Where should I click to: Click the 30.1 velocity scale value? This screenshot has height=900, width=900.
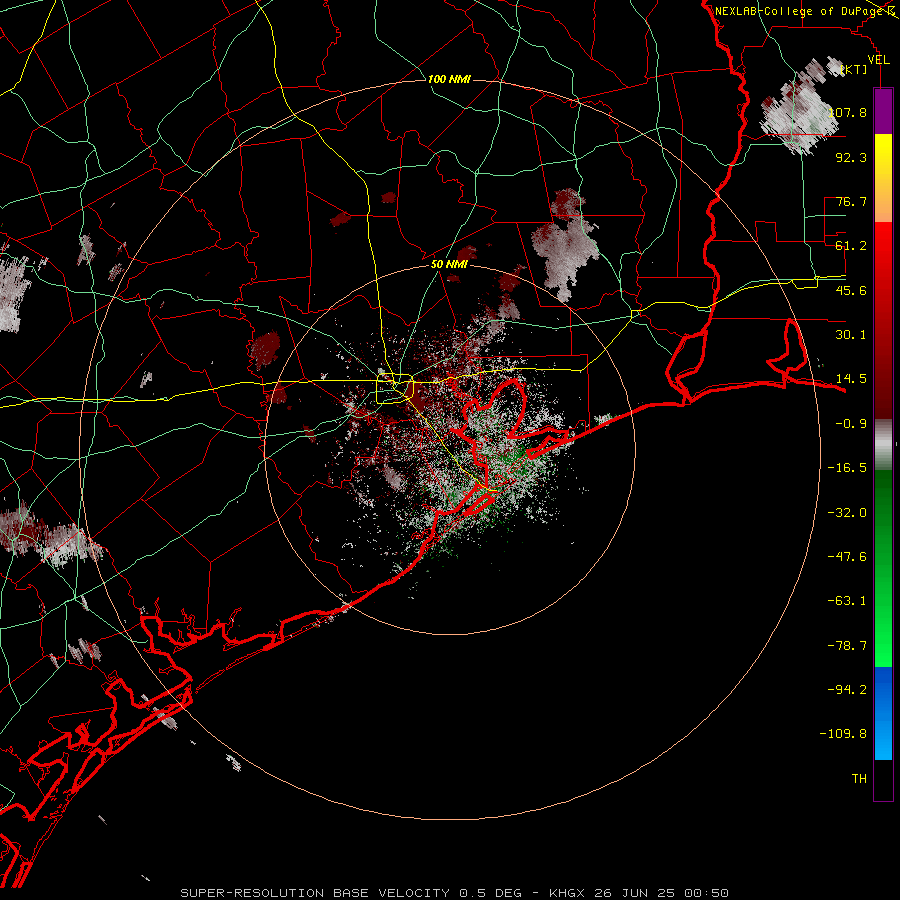(x=851, y=335)
